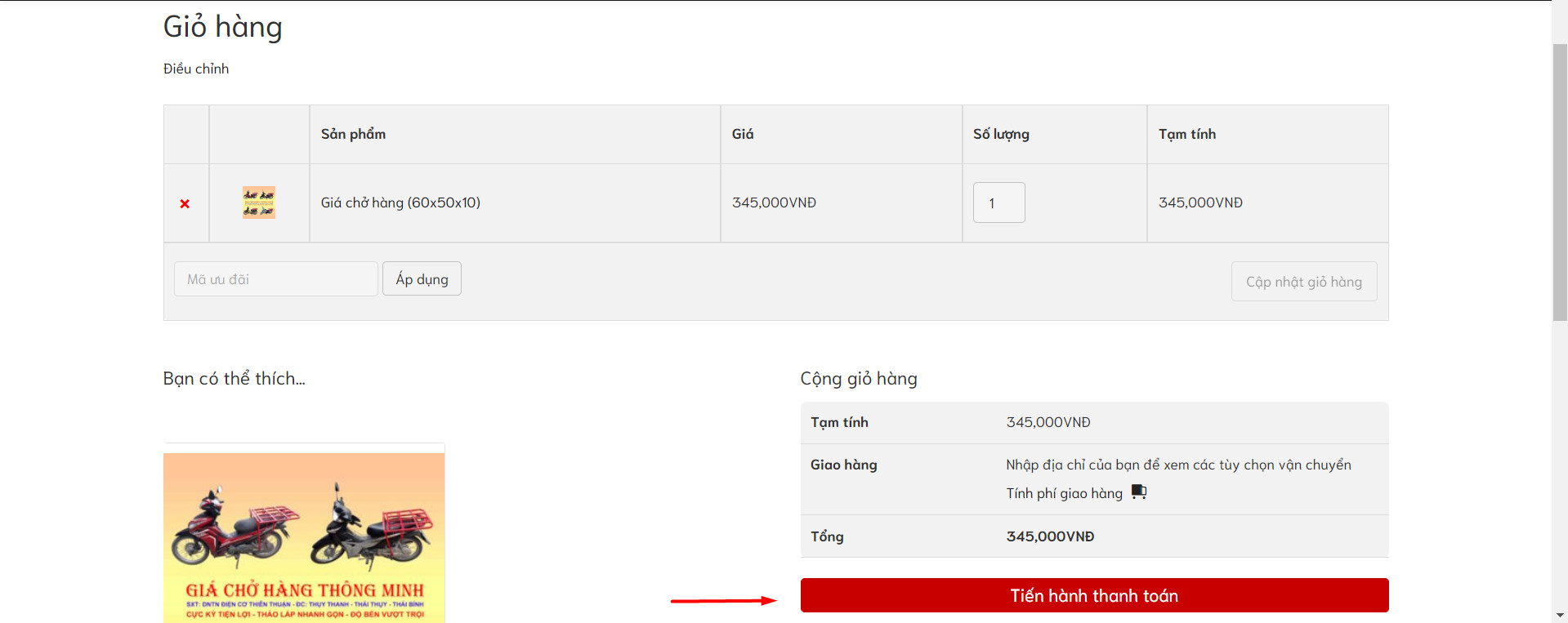The width and height of the screenshot is (1568, 623).
Task: Open the "Tính phí giao hàng" shipping calculator
Action: (1064, 493)
